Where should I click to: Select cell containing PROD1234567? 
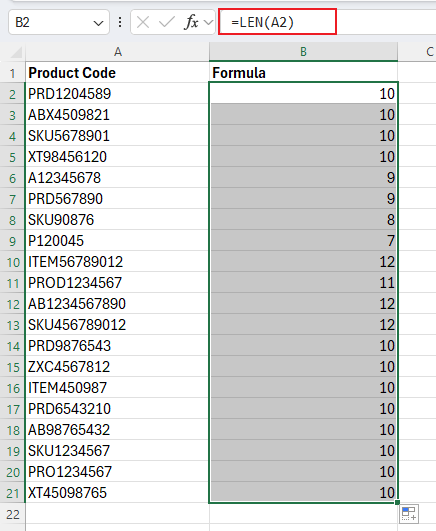point(117,283)
